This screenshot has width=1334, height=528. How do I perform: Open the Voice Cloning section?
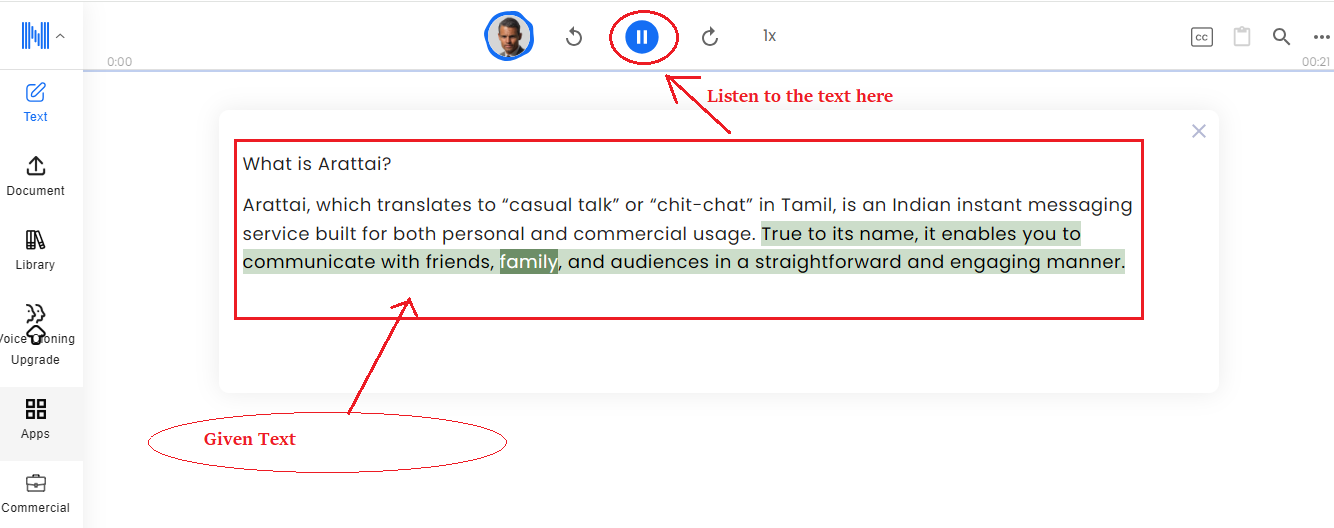[x=36, y=324]
